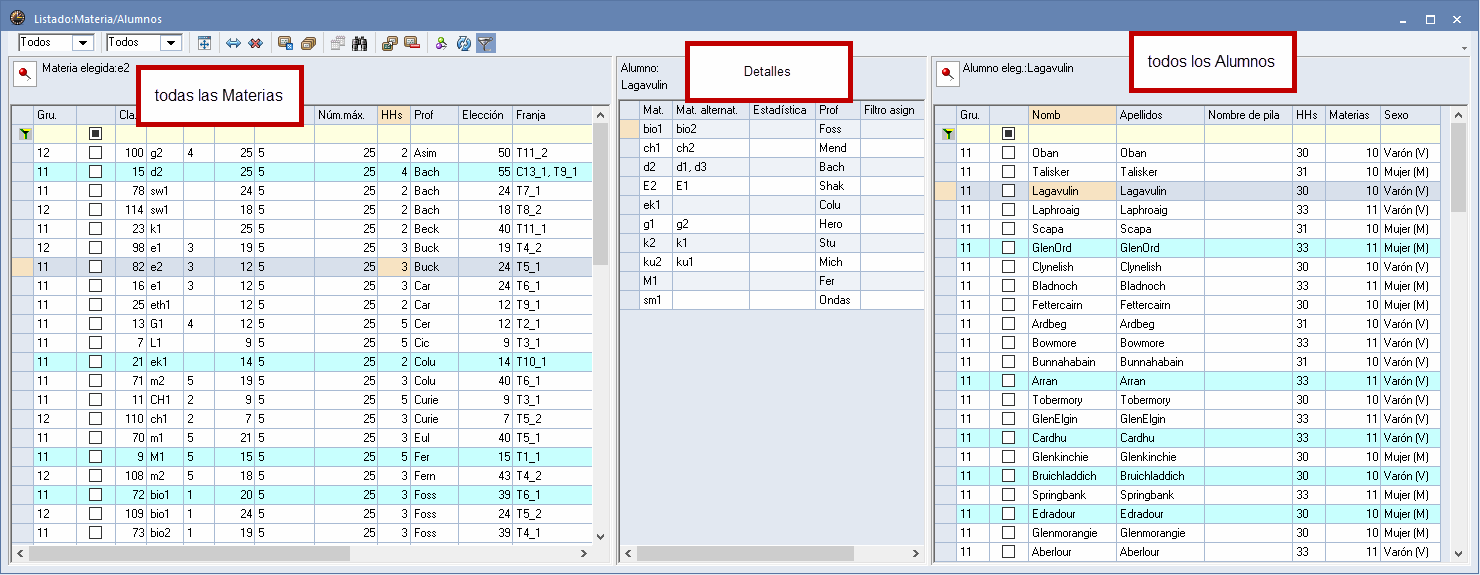Select the bio1 row in Detalles
This screenshot has height=575, width=1480.
click(772, 129)
